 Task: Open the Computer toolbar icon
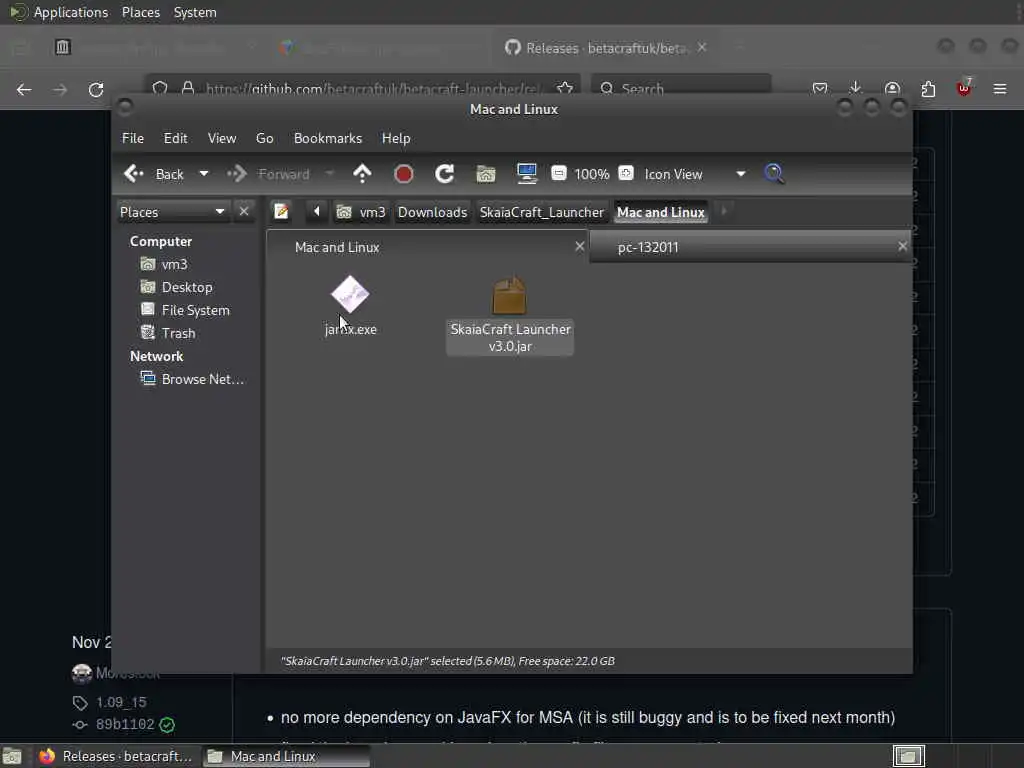[526, 174]
